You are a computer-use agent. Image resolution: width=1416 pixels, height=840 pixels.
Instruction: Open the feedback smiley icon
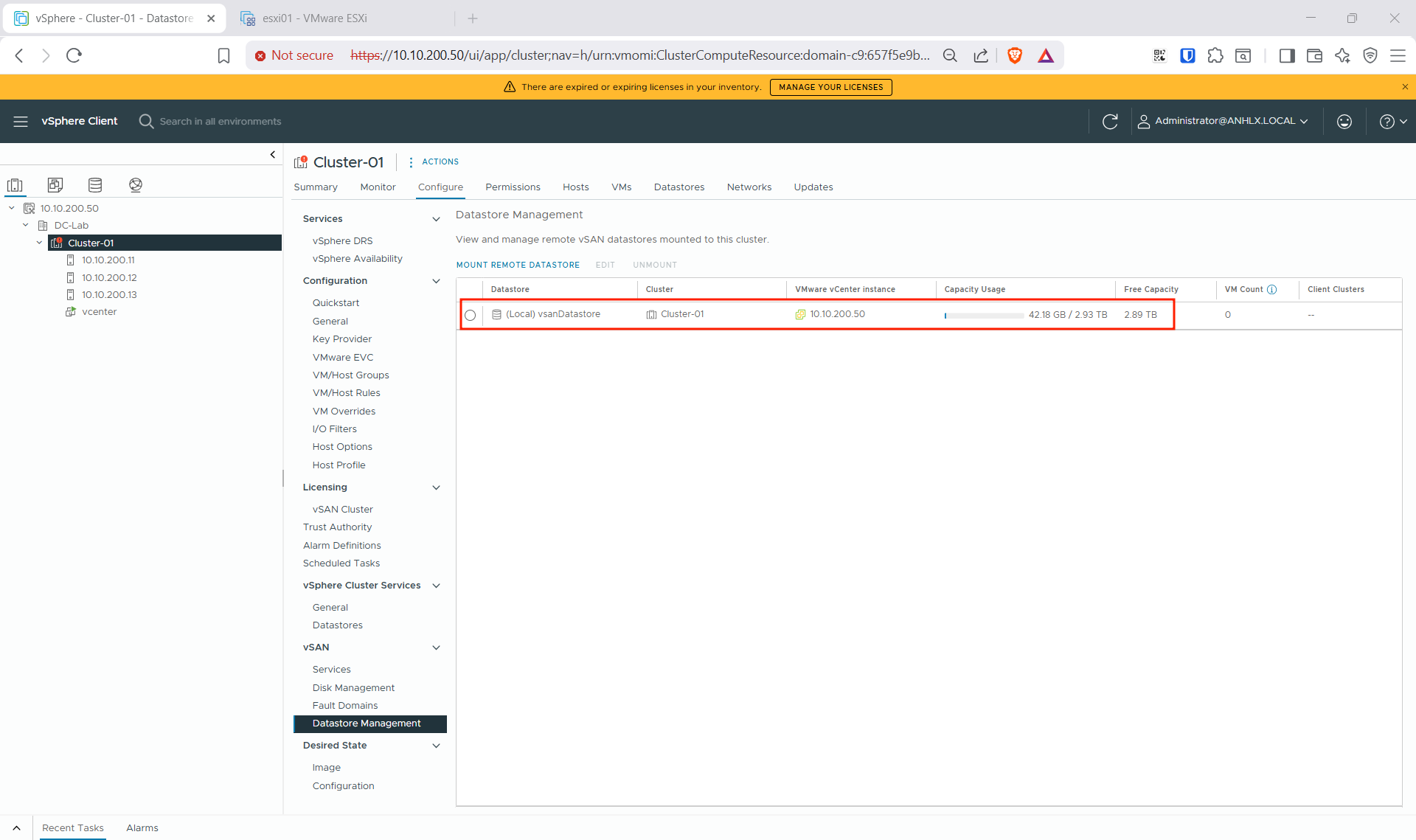coord(1344,121)
